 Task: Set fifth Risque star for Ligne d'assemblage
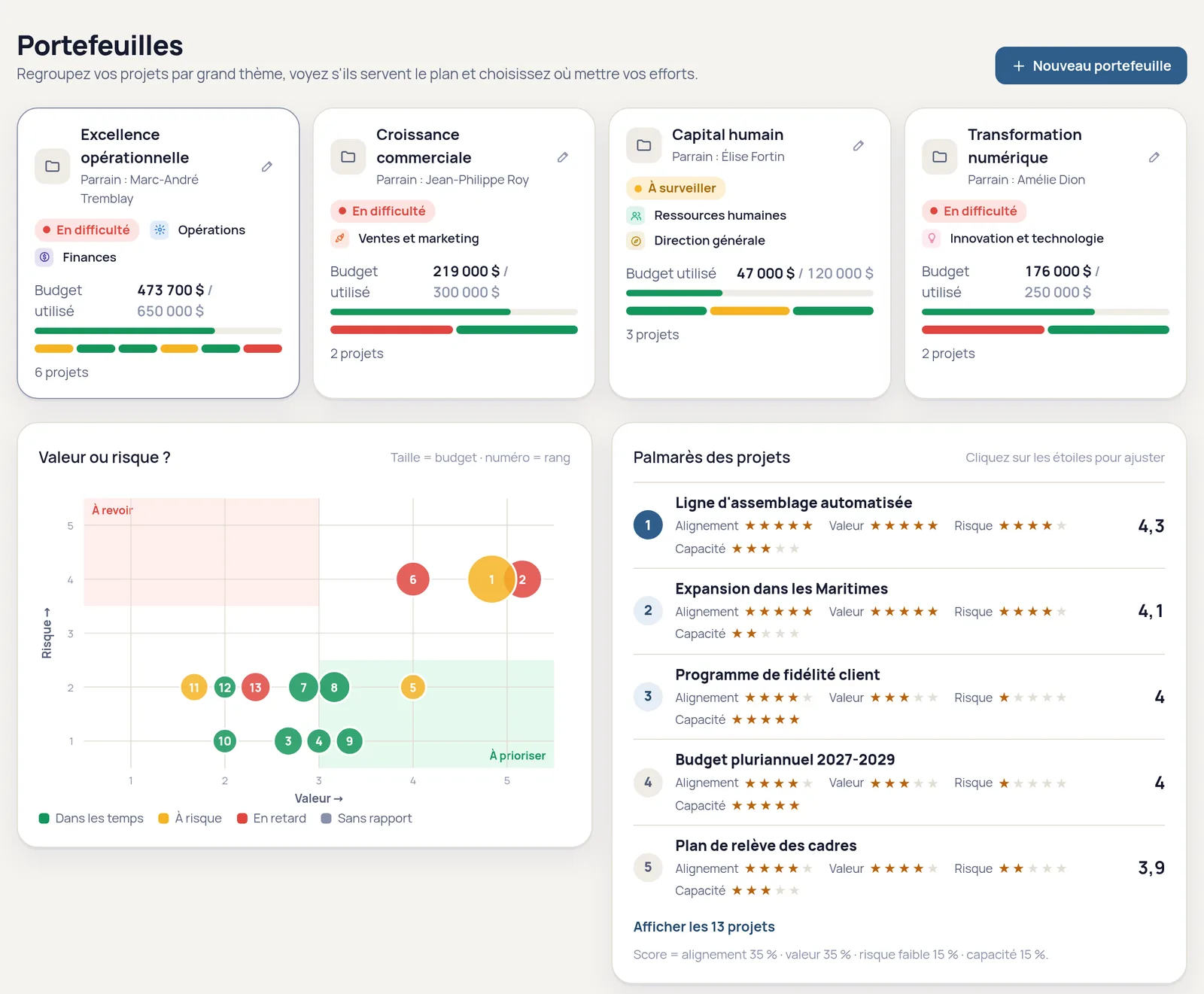tap(1061, 526)
